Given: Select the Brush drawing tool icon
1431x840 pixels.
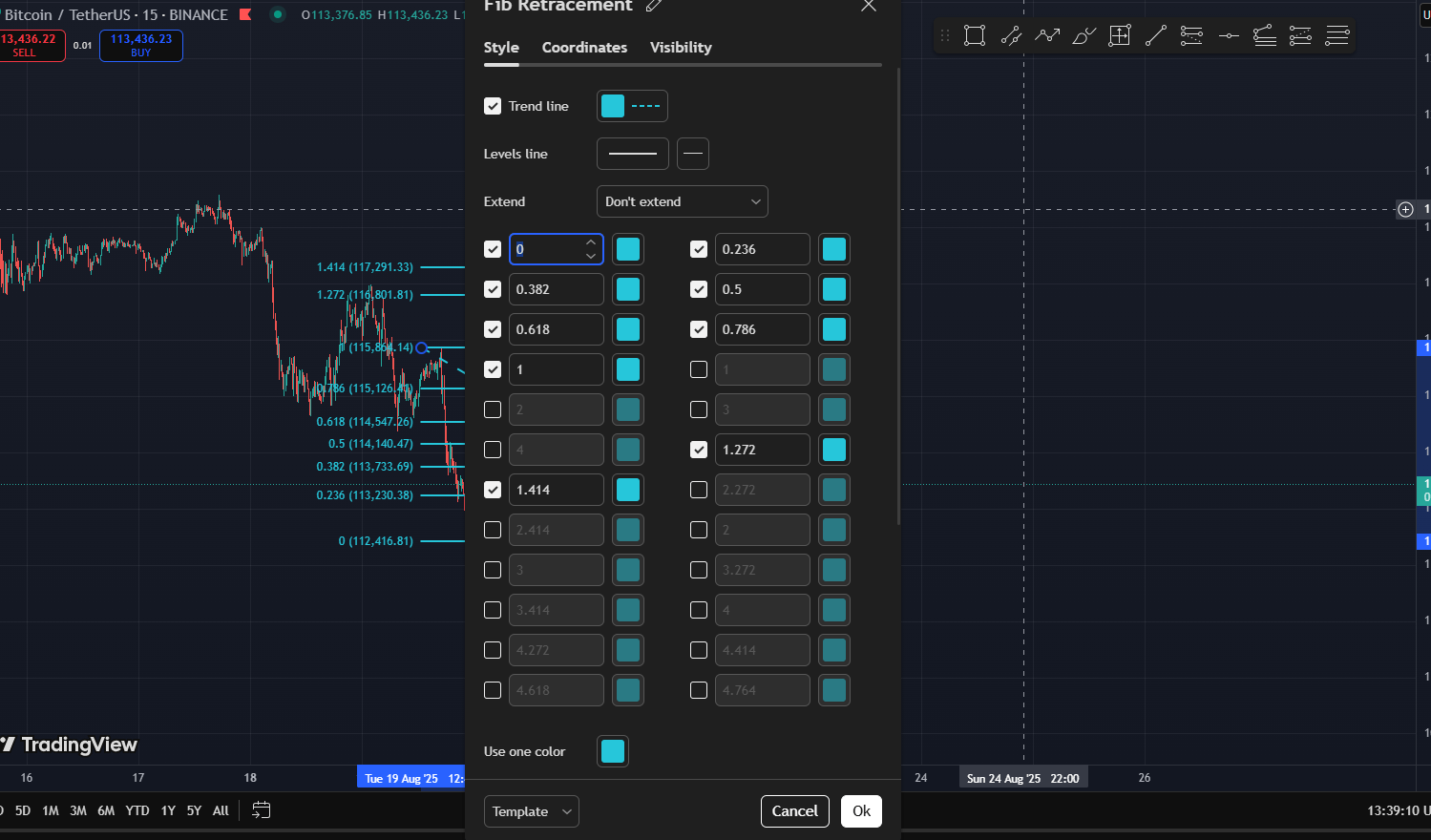Looking at the screenshot, I should coord(1084,36).
